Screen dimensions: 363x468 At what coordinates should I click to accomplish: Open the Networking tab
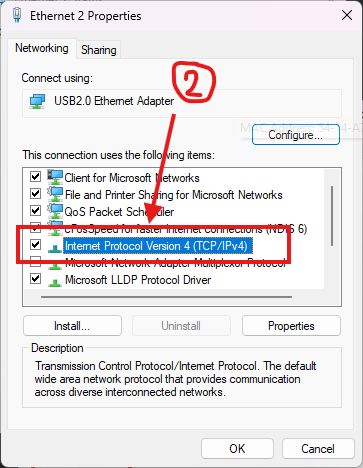[x=42, y=48]
